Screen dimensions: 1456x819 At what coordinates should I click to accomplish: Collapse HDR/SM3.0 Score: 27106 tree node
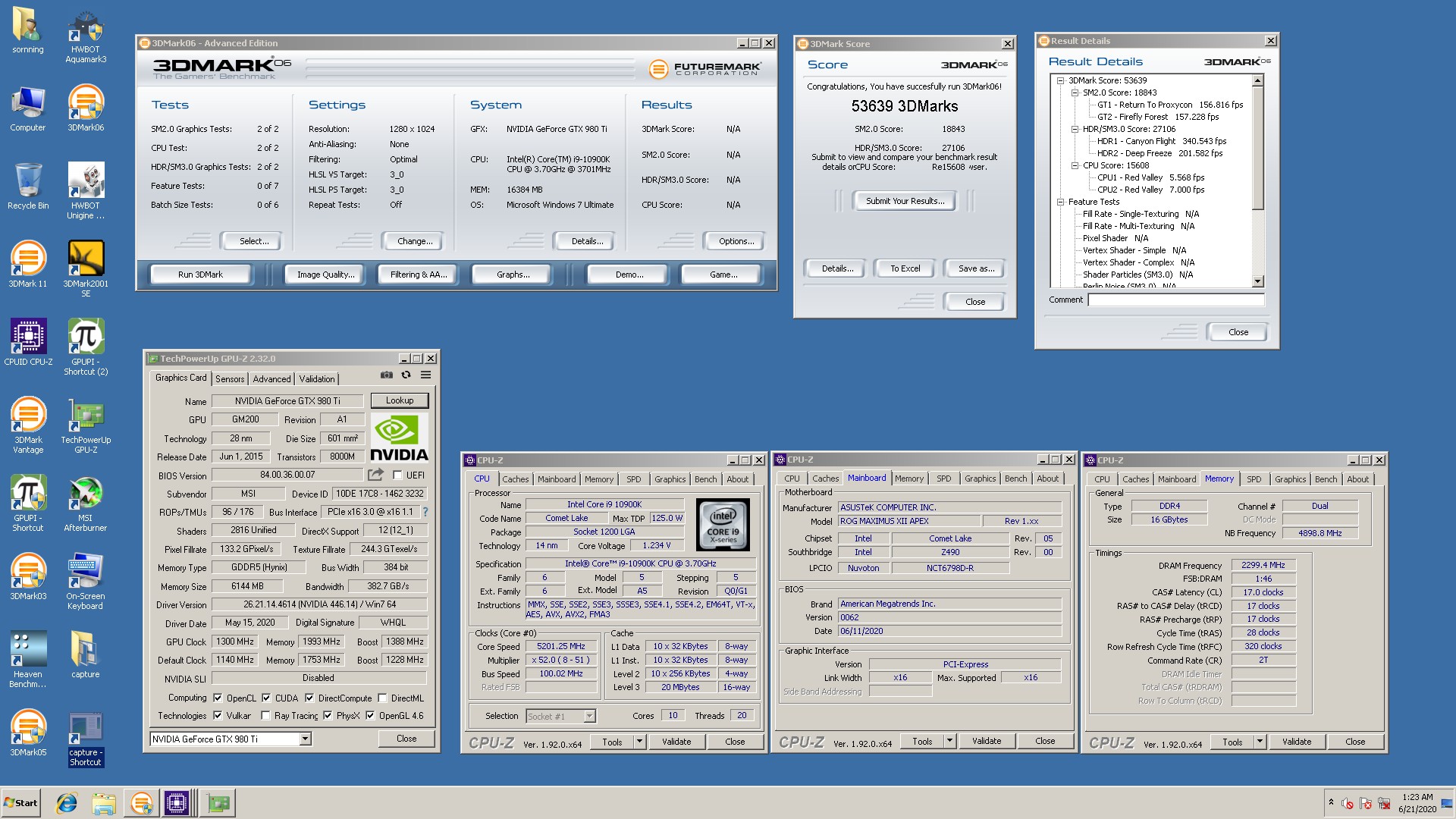coord(1075,129)
